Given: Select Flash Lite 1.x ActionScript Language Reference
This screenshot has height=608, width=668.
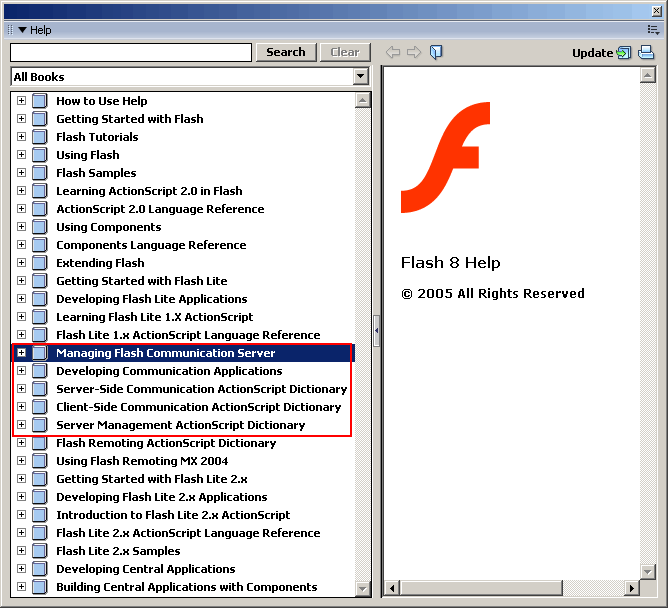Looking at the screenshot, I should pyautogui.click(x=188, y=335).
